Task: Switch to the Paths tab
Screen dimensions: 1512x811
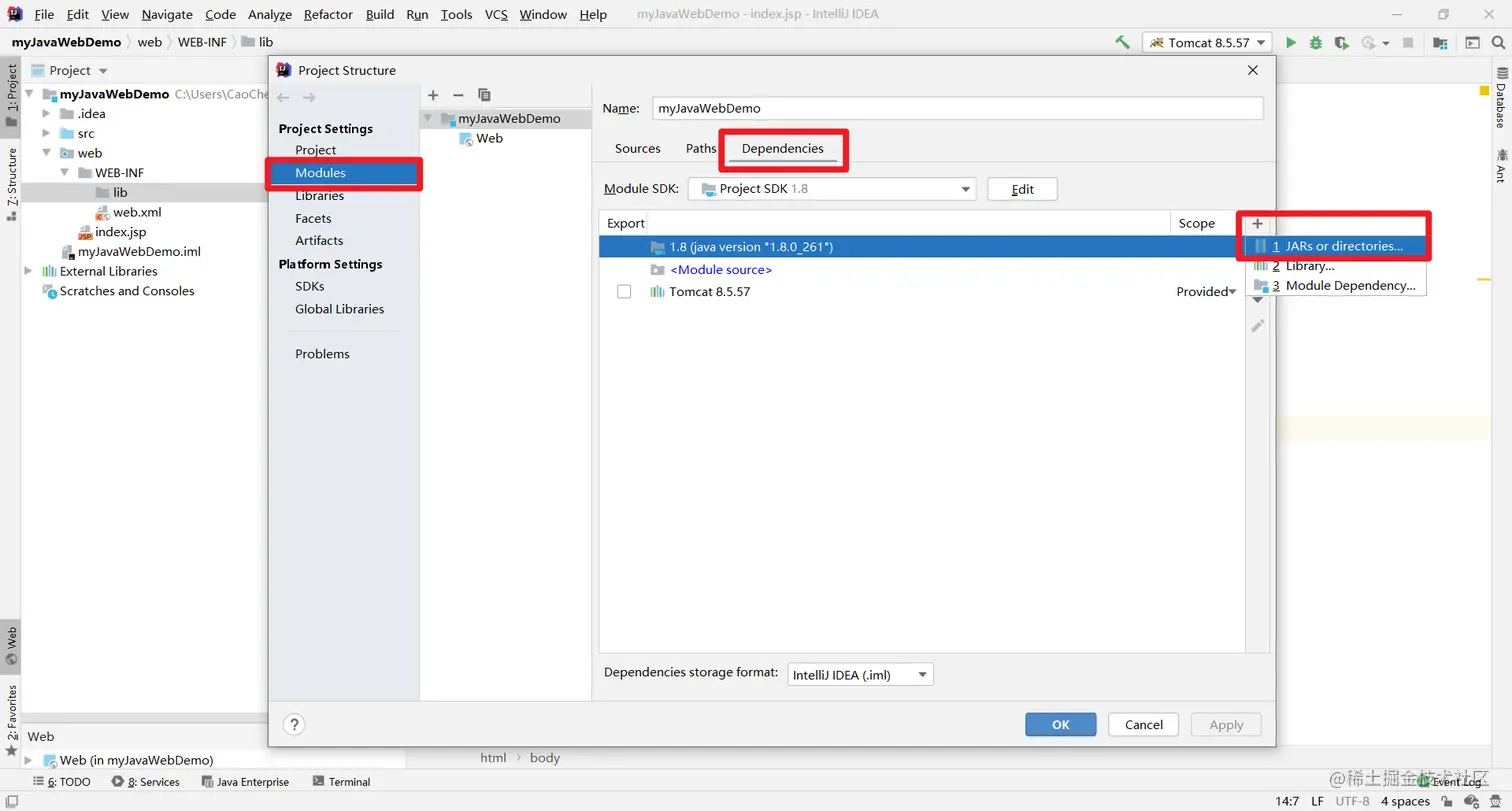Action: tap(701, 148)
